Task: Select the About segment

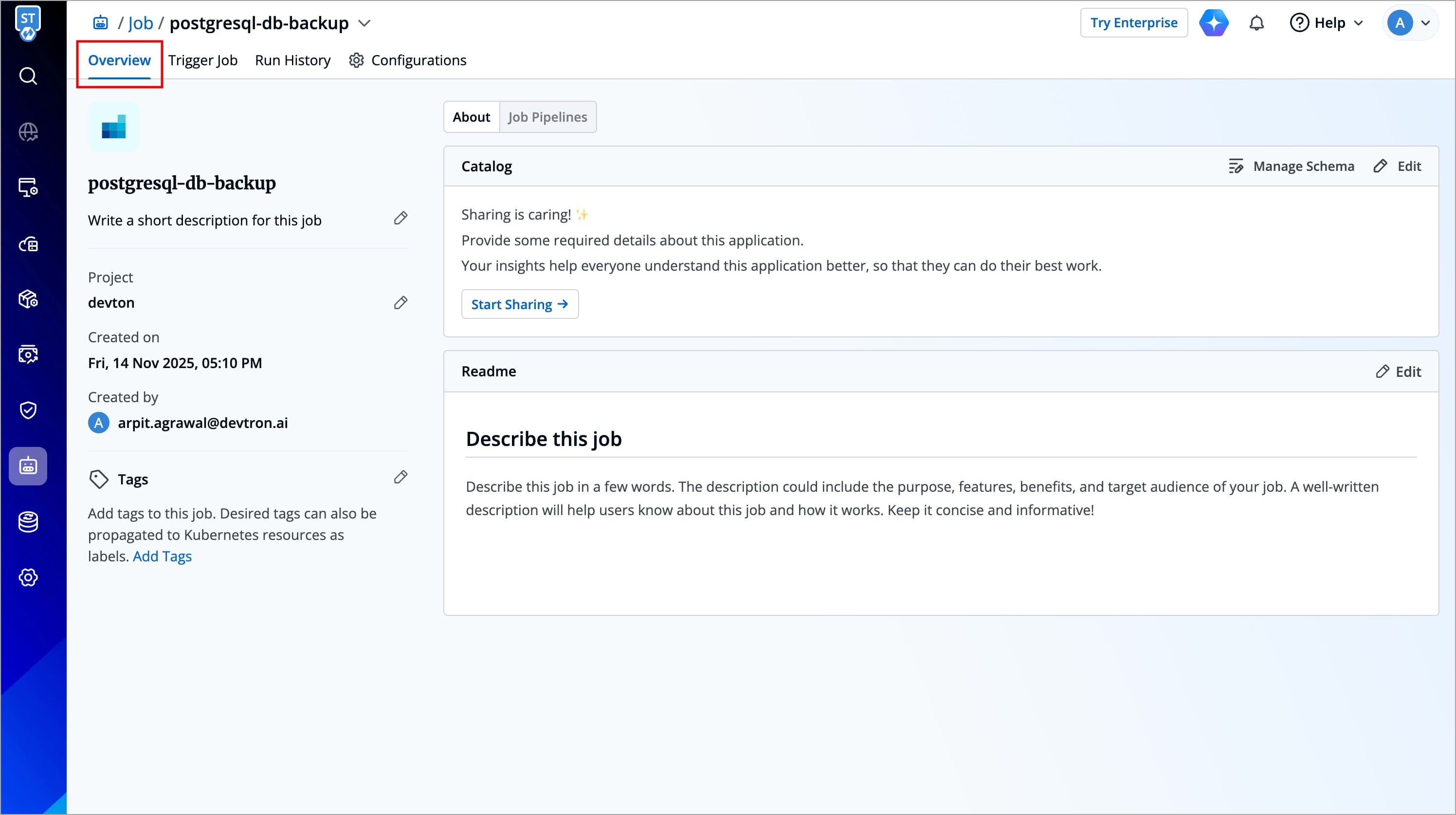Action: (471, 117)
